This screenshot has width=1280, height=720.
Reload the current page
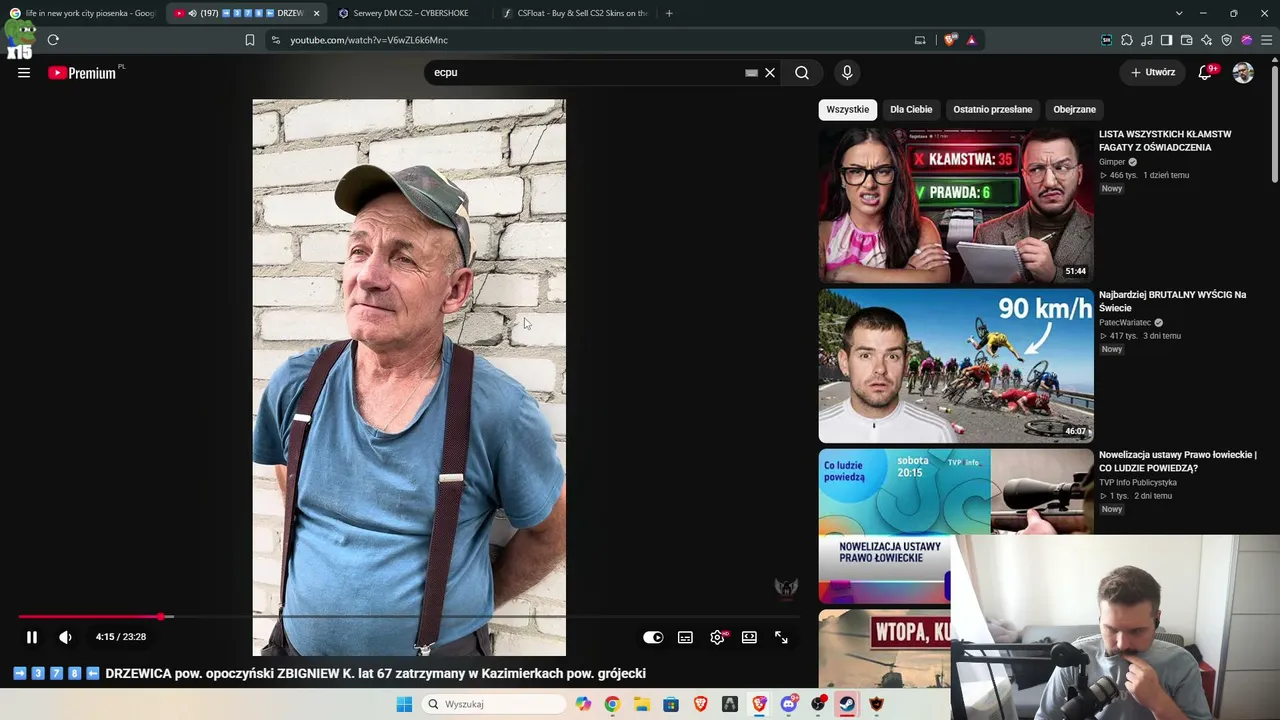point(53,40)
